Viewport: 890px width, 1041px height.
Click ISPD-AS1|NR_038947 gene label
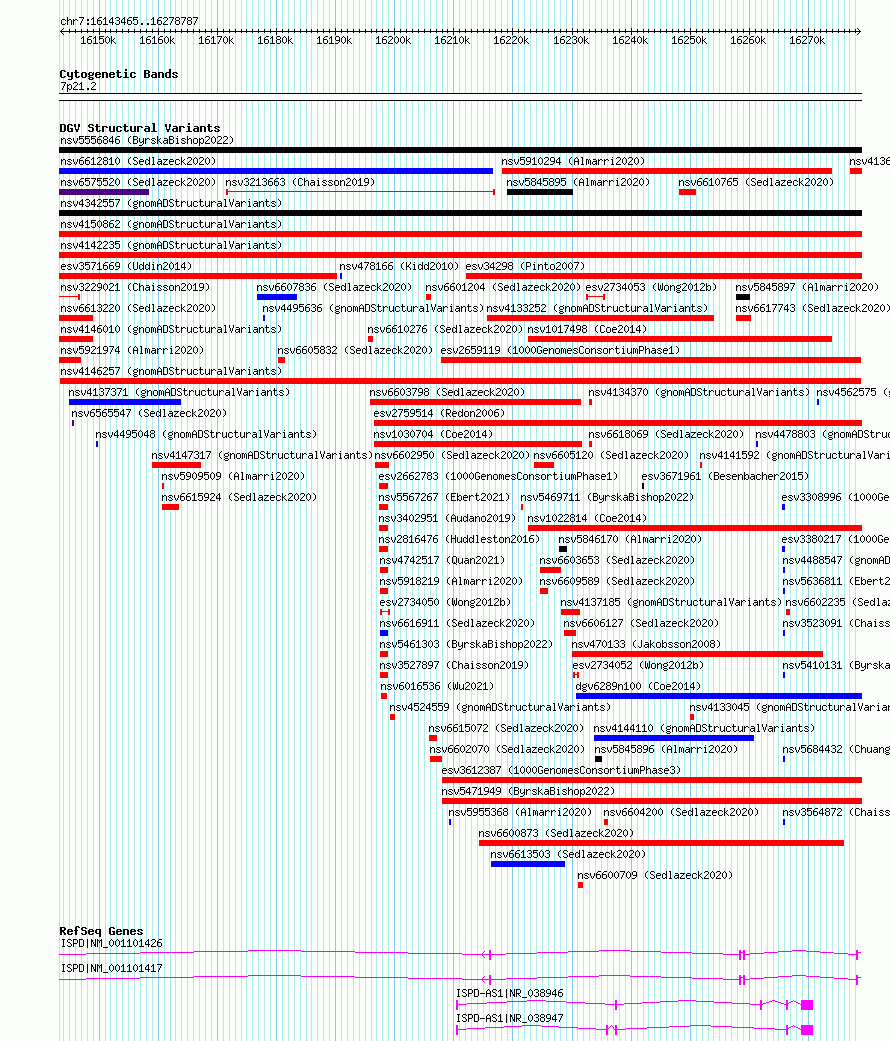point(510,1018)
